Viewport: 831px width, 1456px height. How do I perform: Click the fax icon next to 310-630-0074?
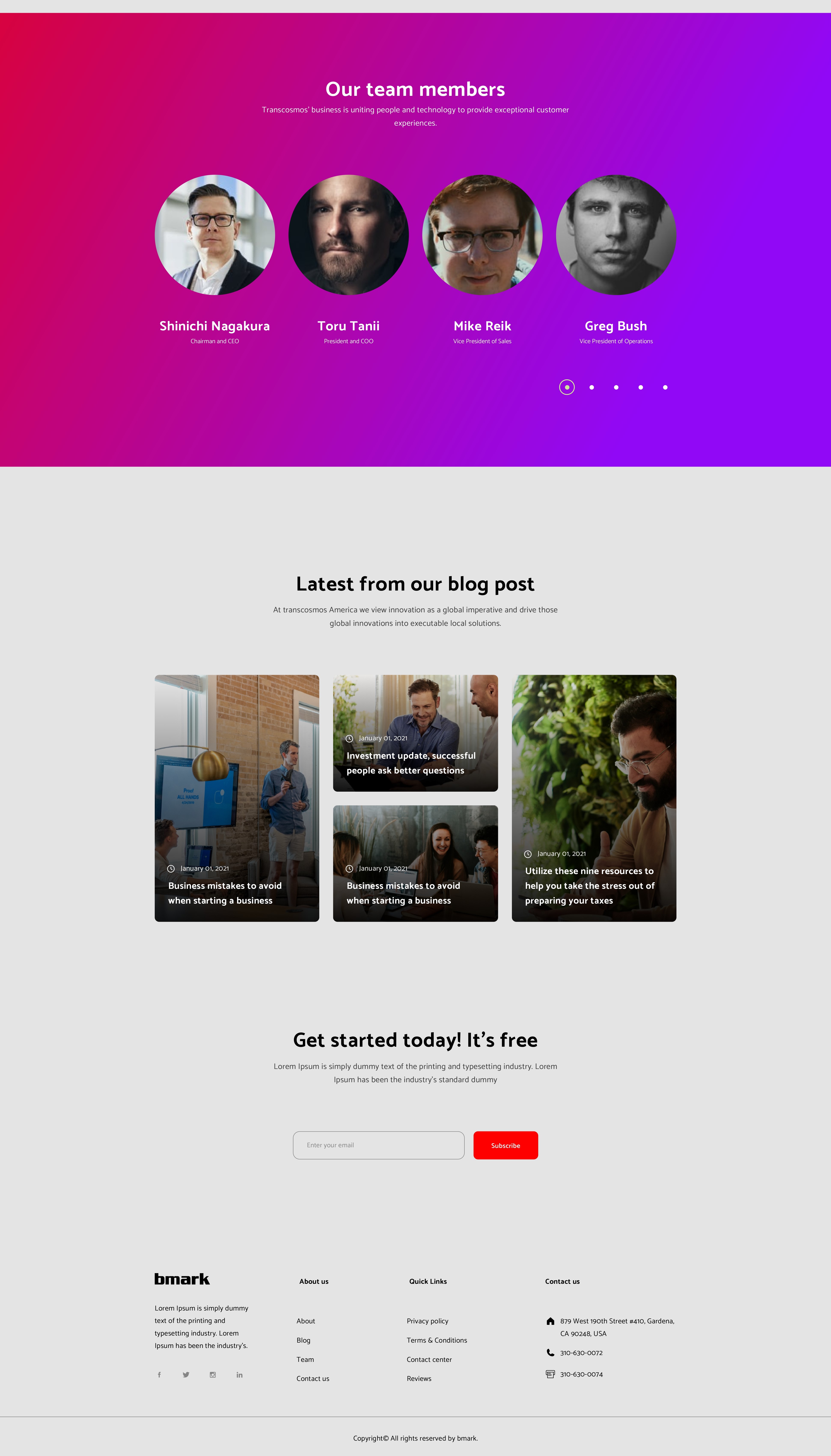click(x=550, y=1374)
